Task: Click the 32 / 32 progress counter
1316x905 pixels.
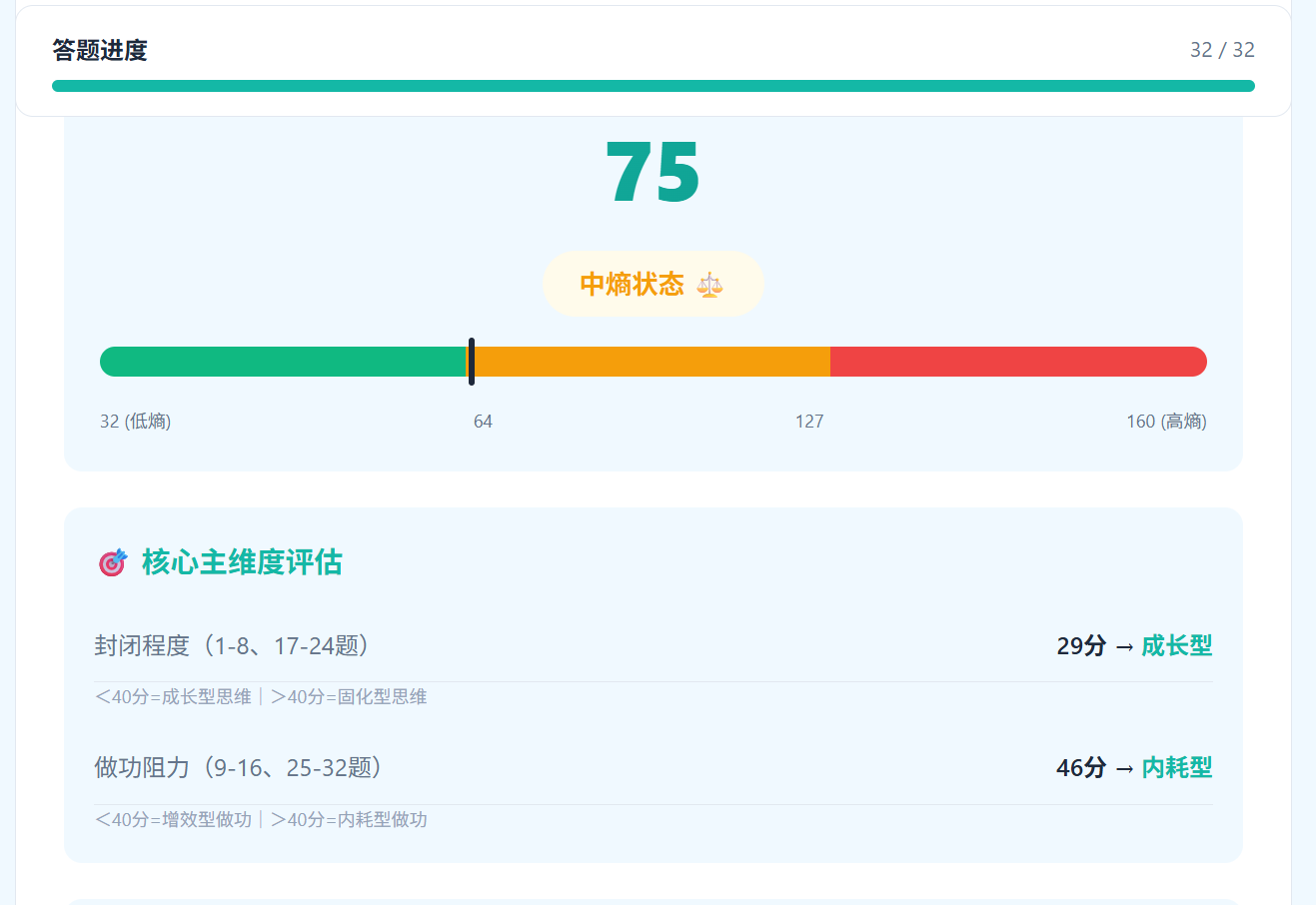Action: (x=1221, y=50)
